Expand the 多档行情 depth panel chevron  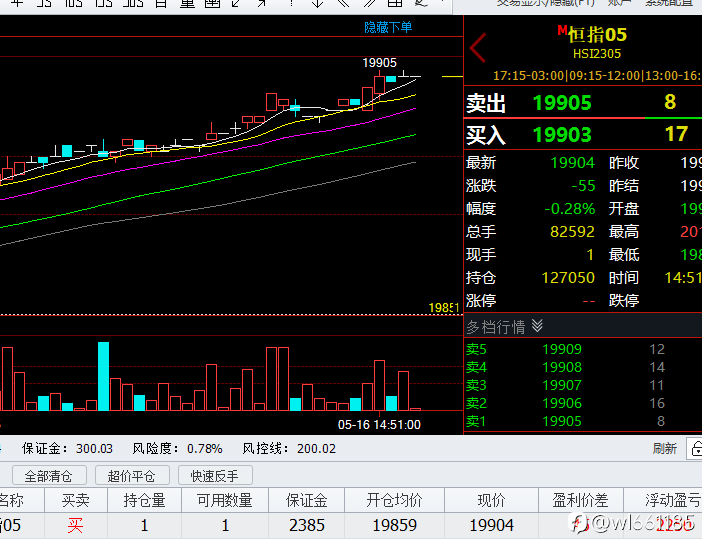(x=537, y=326)
